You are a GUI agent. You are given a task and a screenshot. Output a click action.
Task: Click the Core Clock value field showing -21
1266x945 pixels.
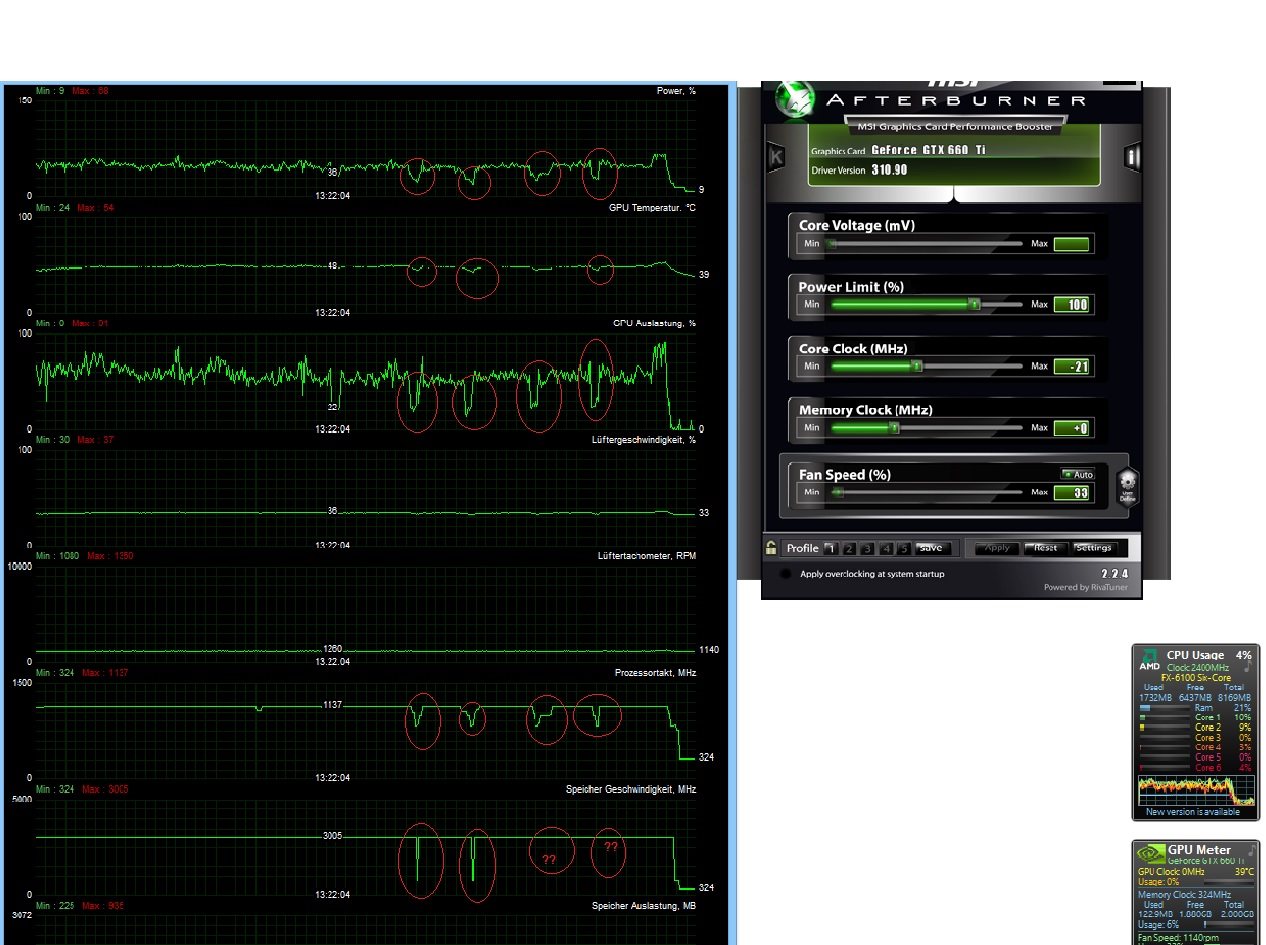pos(1072,366)
